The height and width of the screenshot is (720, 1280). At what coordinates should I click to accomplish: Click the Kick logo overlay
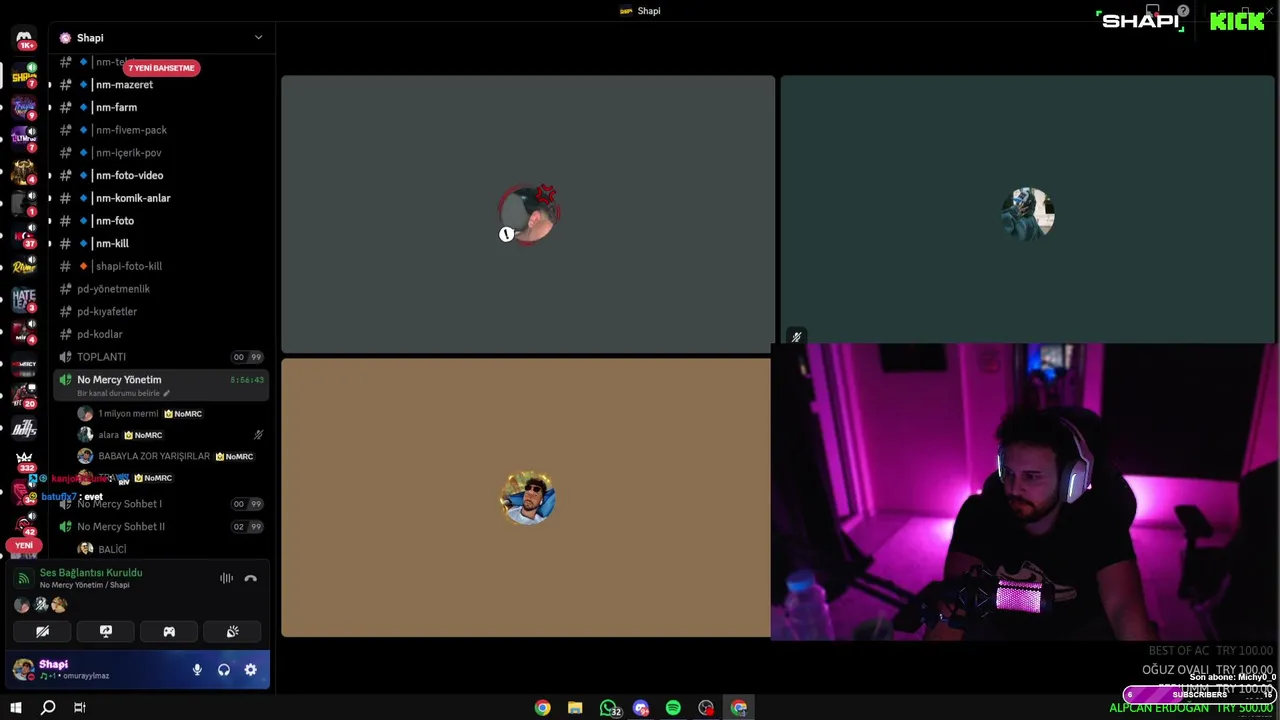tap(1237, 21)
